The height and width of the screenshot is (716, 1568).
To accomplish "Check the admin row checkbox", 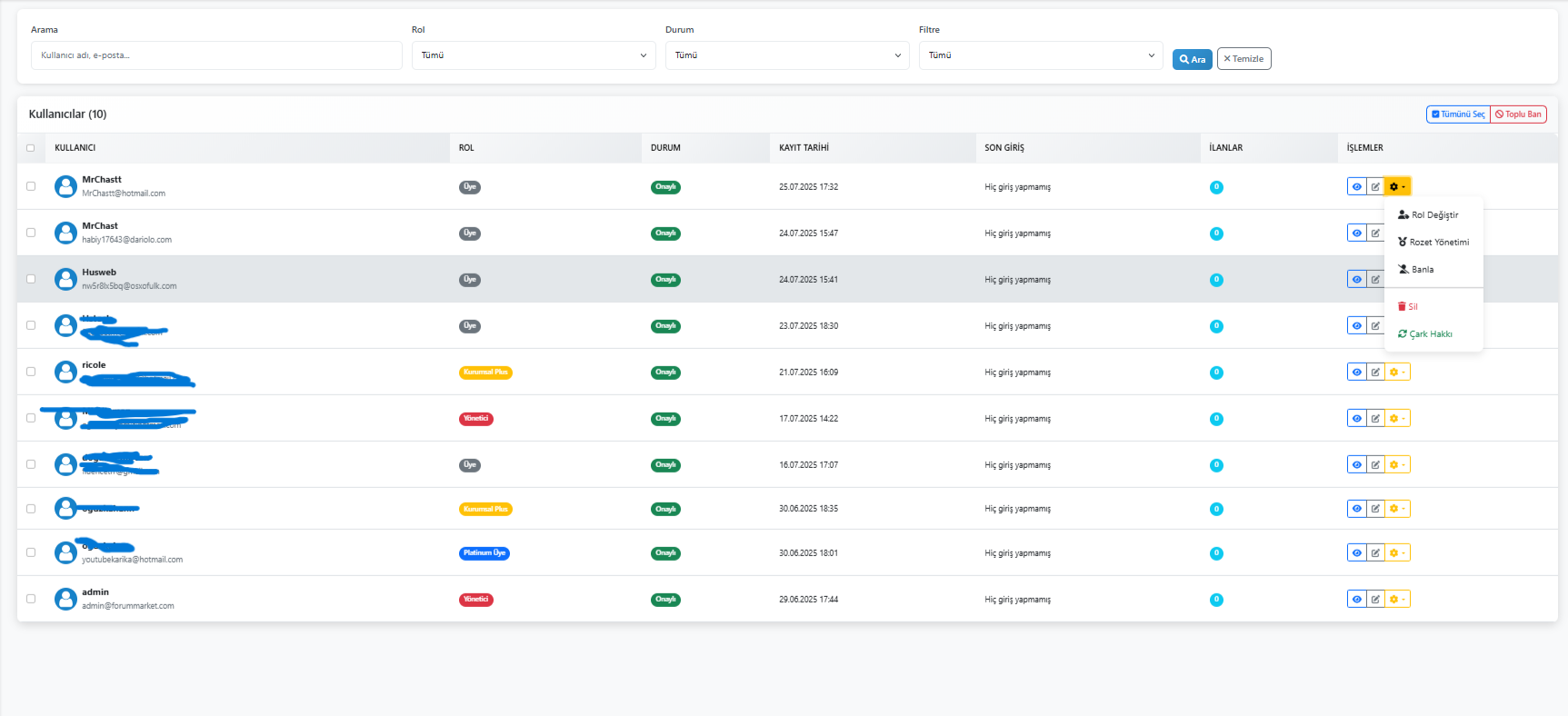I will tap(31, 599).
